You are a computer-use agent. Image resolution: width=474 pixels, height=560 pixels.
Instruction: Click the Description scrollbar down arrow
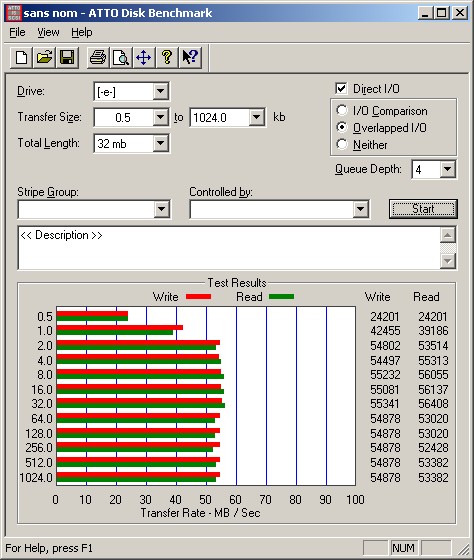448,261
